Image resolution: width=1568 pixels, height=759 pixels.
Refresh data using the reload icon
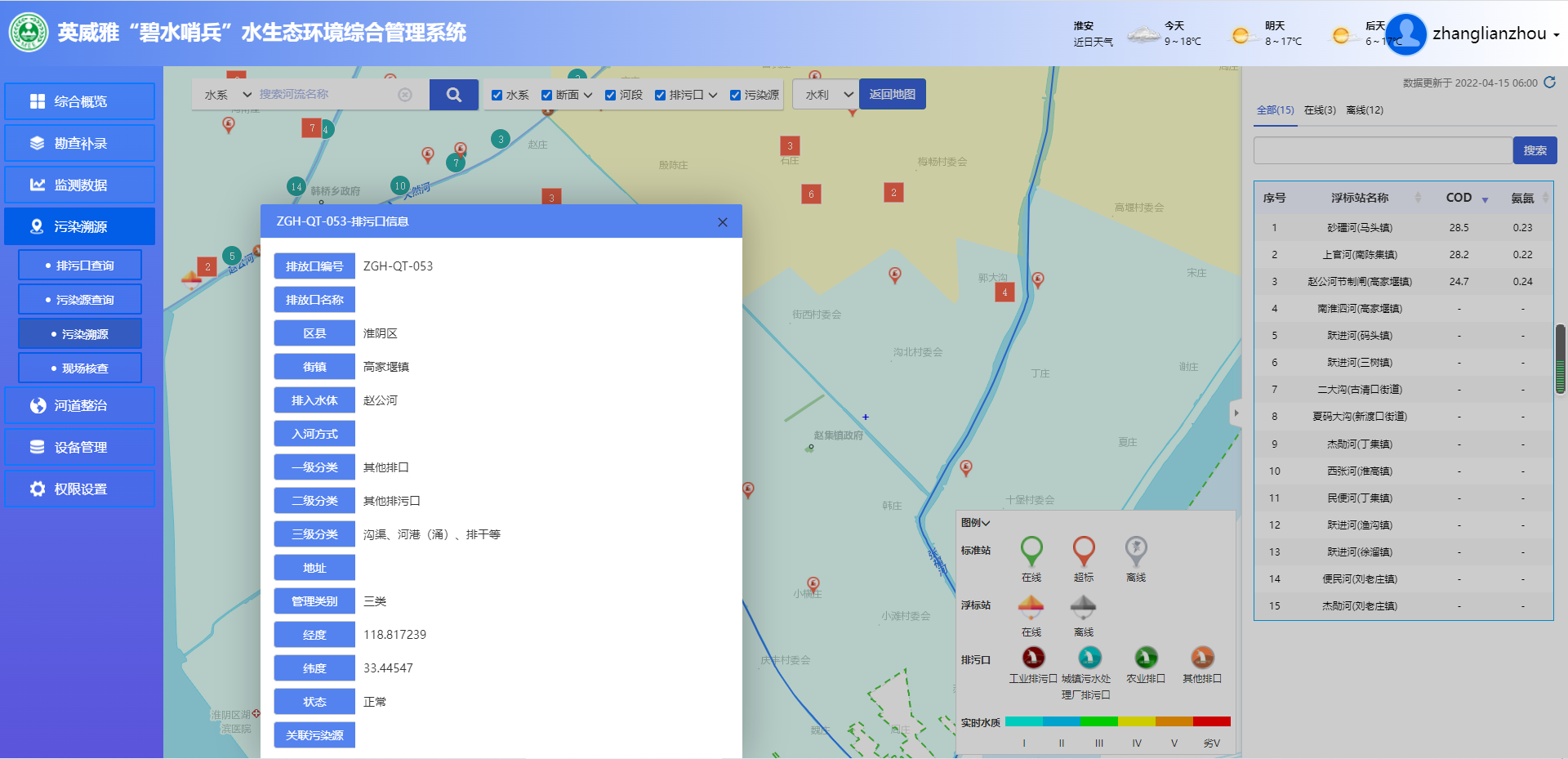[1549, 83]
